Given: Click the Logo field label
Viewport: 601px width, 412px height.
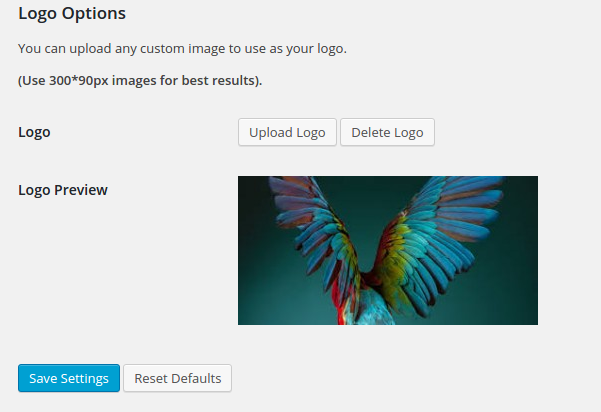Looking at the screenshot, I should click(x=34, y=132).
